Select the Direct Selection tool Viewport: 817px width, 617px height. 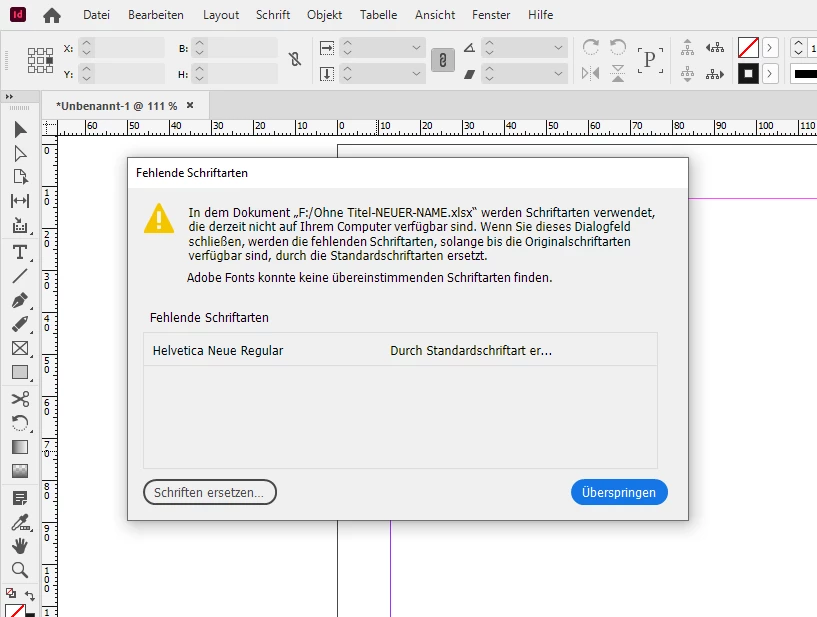click(20, 153)
